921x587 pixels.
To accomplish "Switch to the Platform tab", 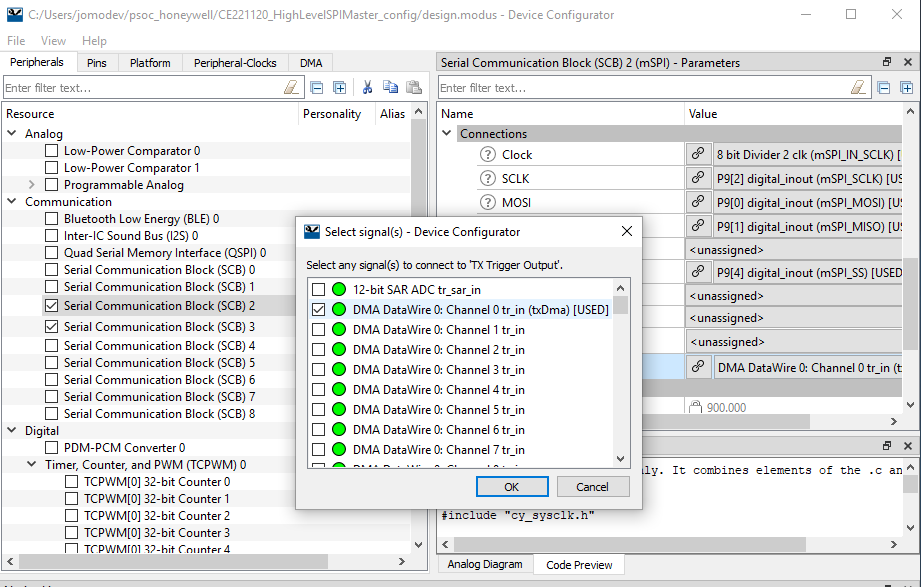I will [150, 63].
